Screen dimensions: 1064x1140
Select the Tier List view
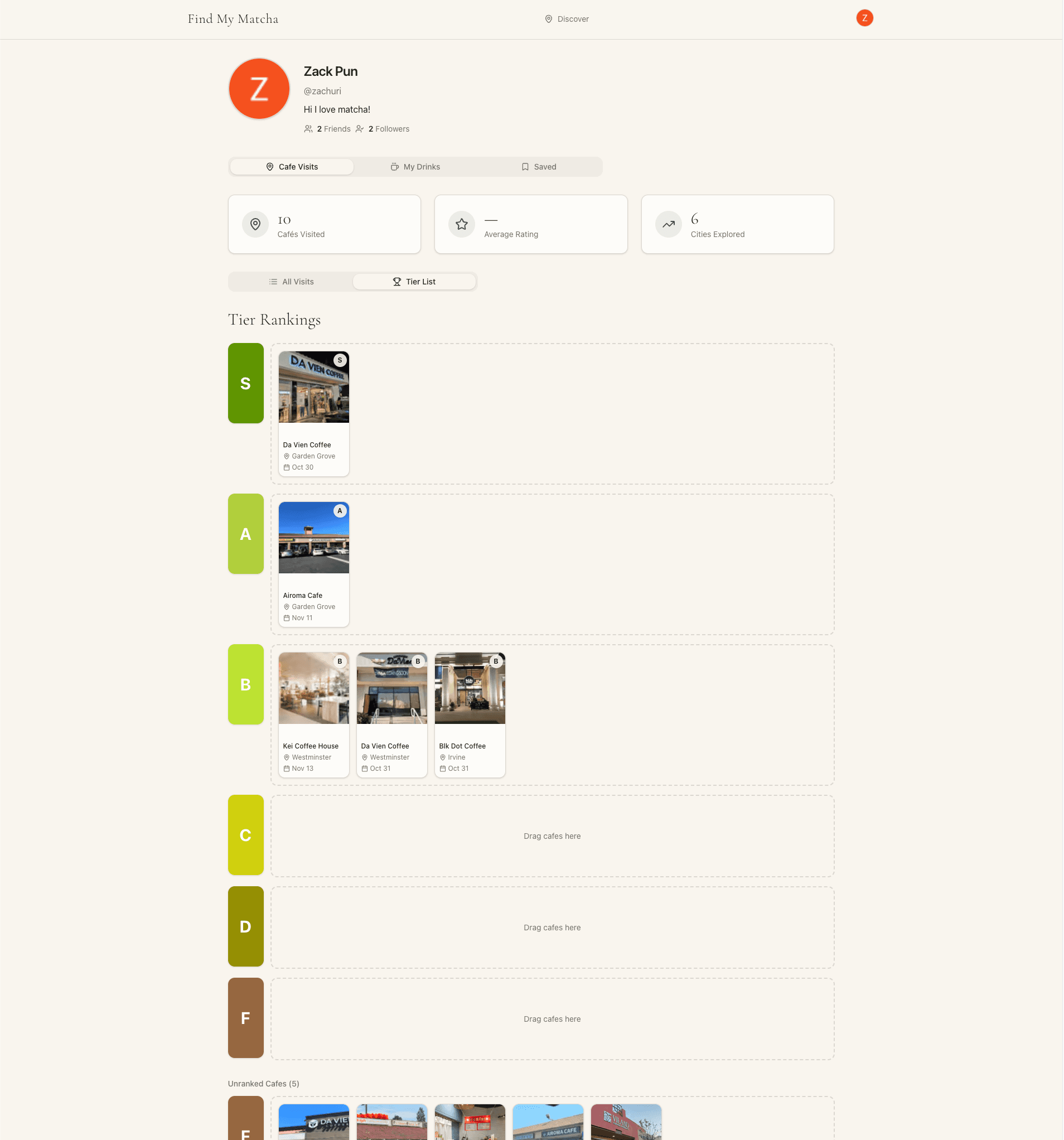[414, 282]
